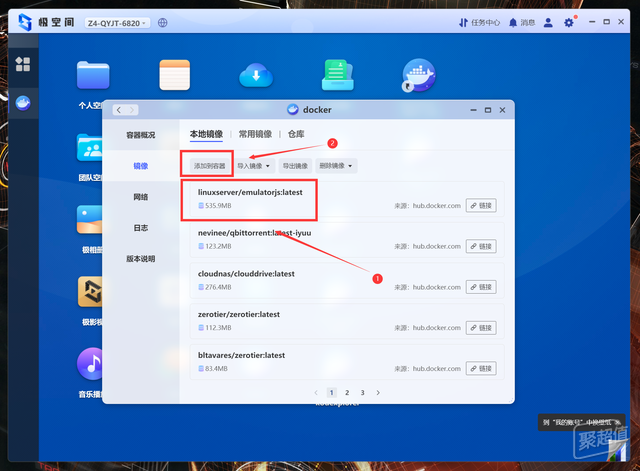This screenshot has width=640, height=471.
Task: Go to the next page of images
Action: [x=378, y=393]
